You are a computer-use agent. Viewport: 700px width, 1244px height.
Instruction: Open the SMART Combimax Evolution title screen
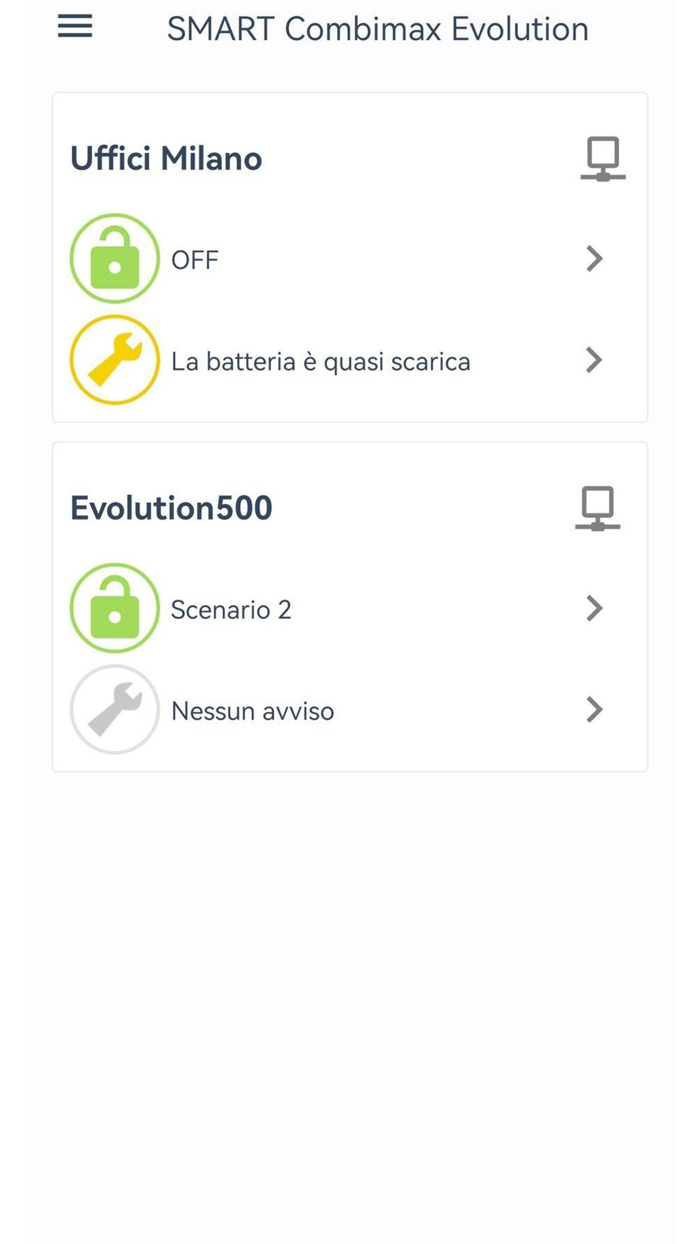[377, 28]
